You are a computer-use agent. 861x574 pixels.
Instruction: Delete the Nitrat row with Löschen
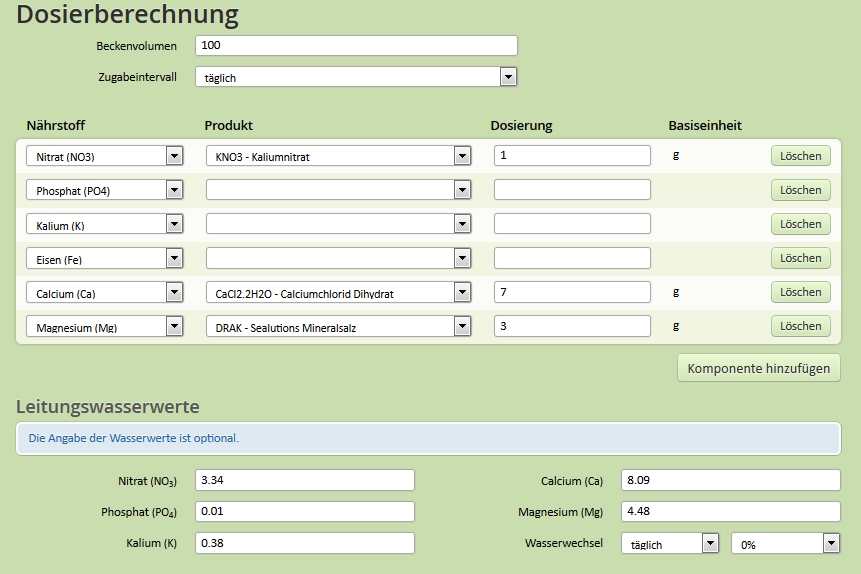pos(801,156)
